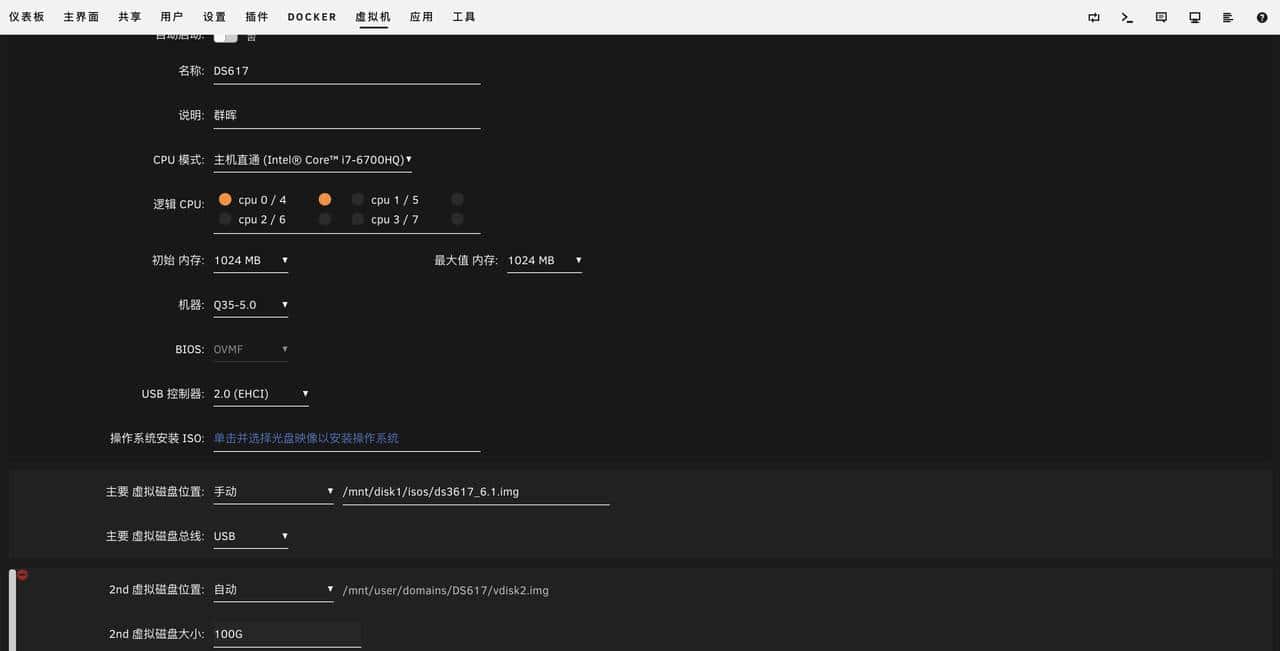Toggle the 自动启动 switch
The height and width of the screenshot is (651, 1280).
coord(224,33)
